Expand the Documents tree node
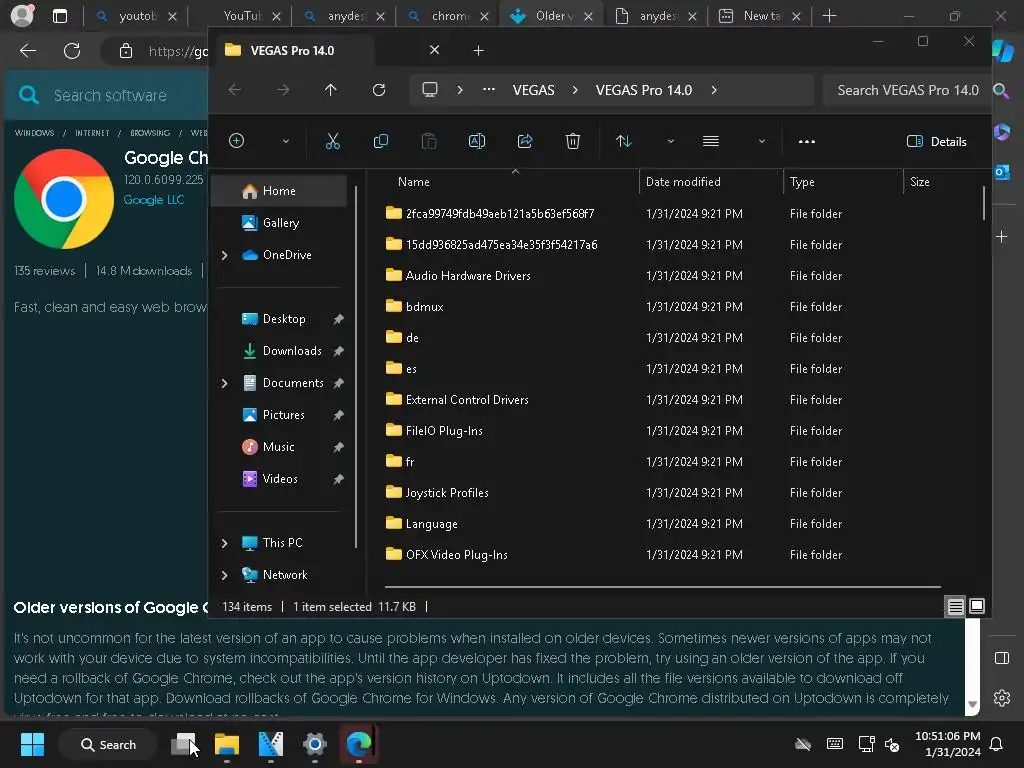1024x768 pixels. click(224, 383)
